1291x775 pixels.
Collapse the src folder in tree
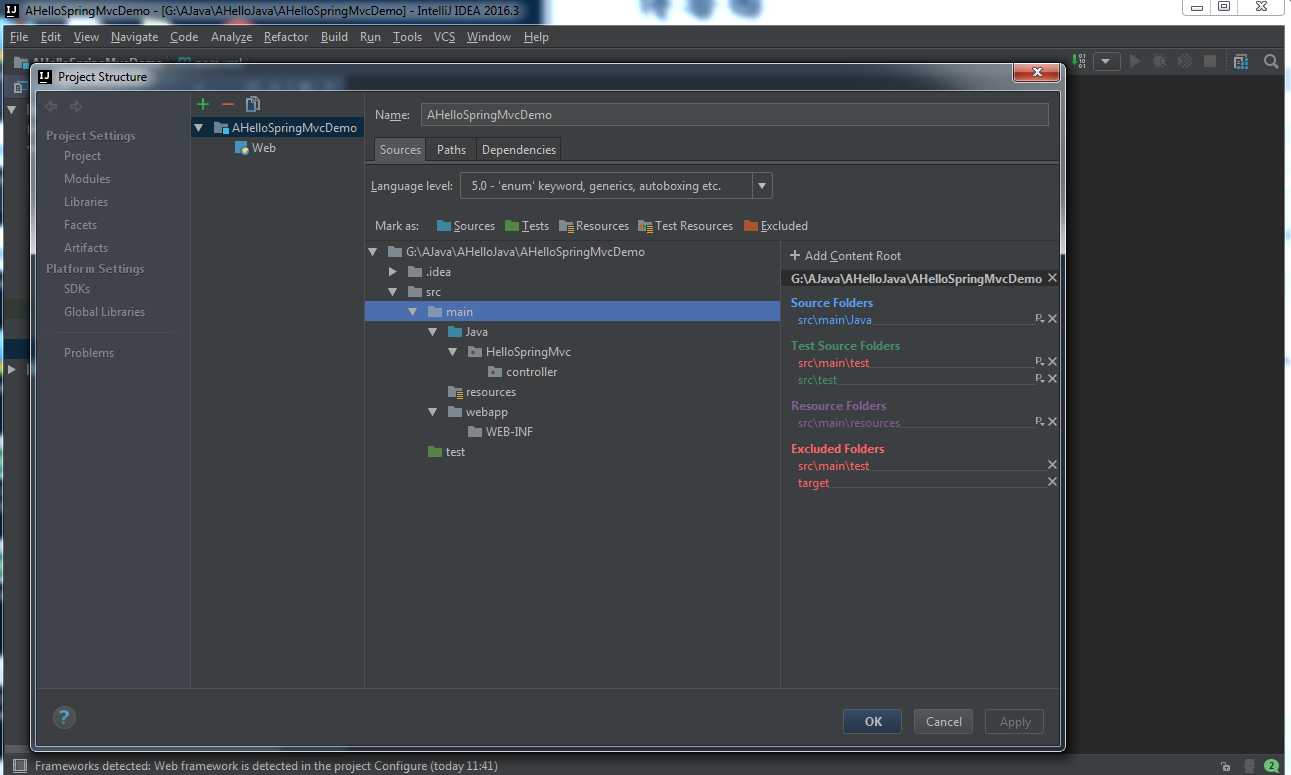pos(393,292)
